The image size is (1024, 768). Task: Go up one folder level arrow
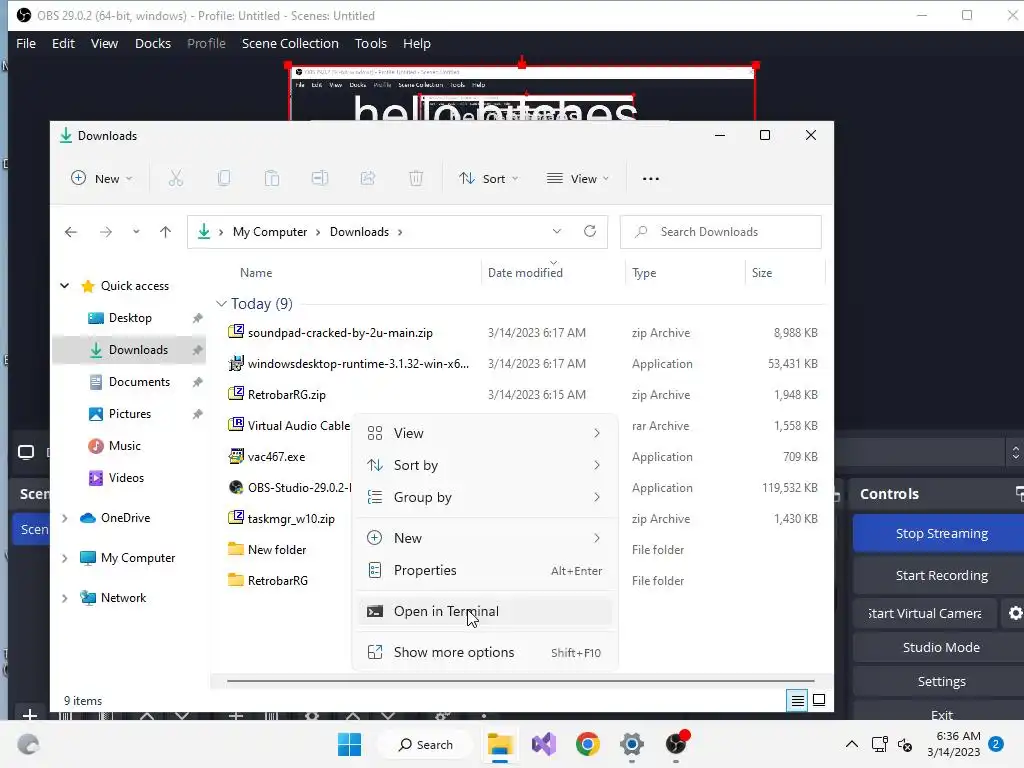(165, 232)
